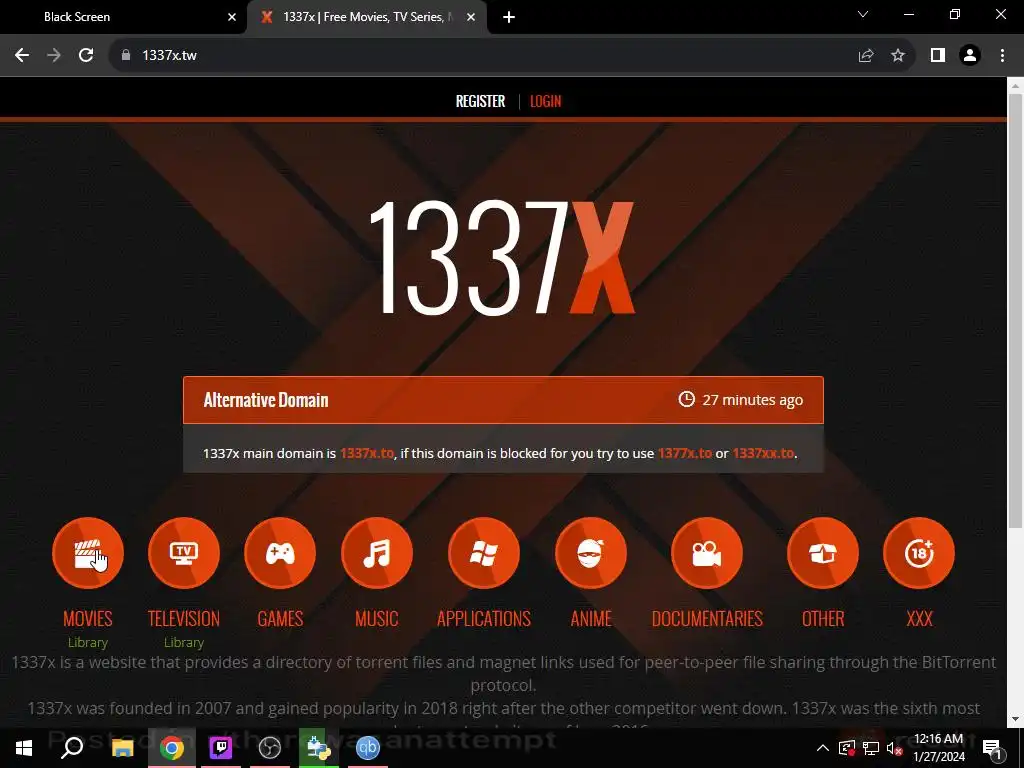
Task: Click the LOGIN link
Action: 545,101
